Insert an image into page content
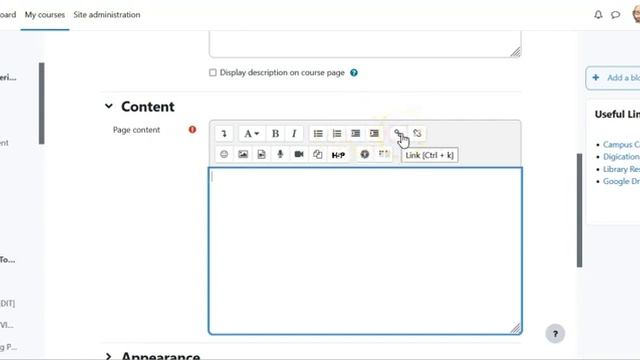The image size is (640, 360). click(x=243, y=154)
